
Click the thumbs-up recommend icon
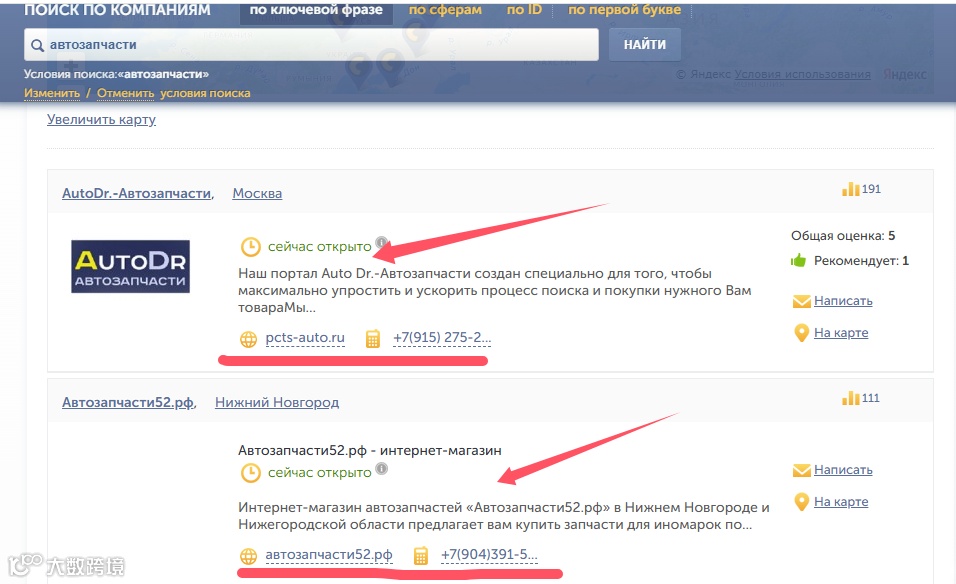[x=798, y=261]
